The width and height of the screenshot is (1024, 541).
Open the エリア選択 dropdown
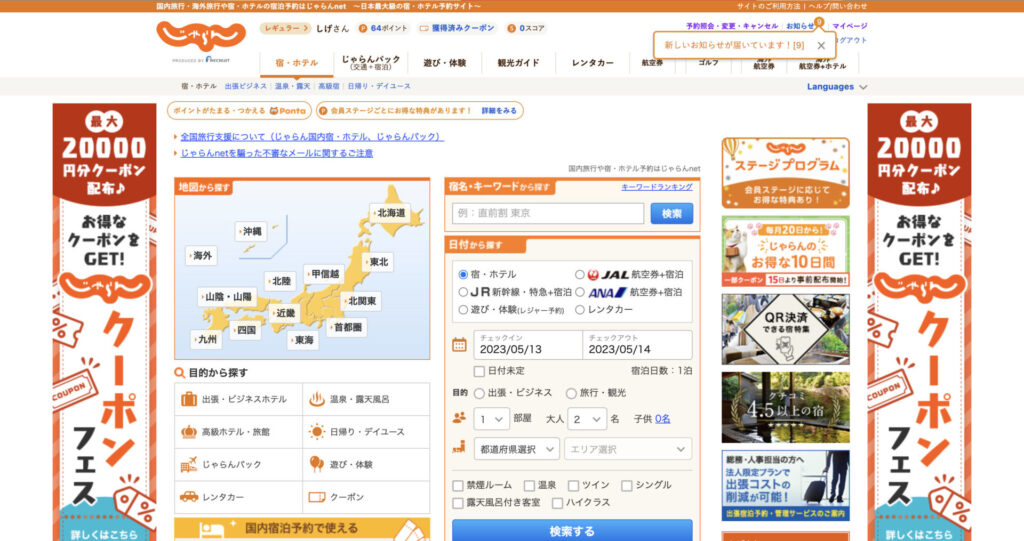tap(628, 449)
